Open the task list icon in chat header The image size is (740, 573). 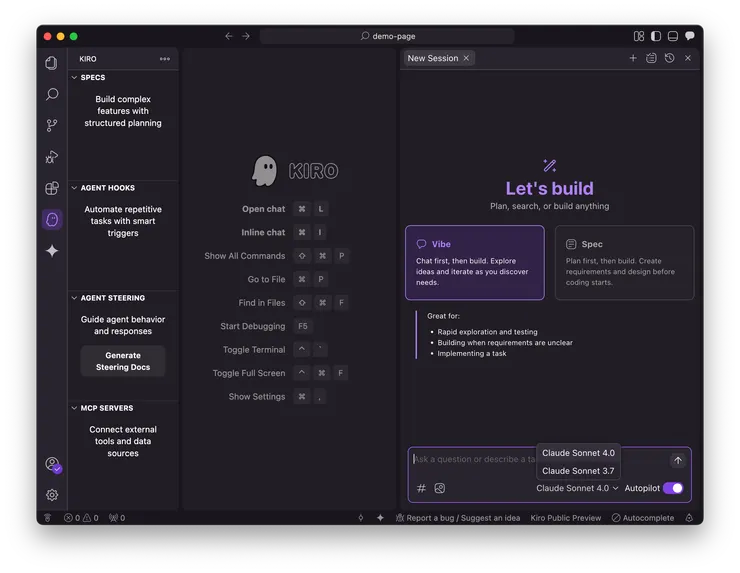(651, 58)
